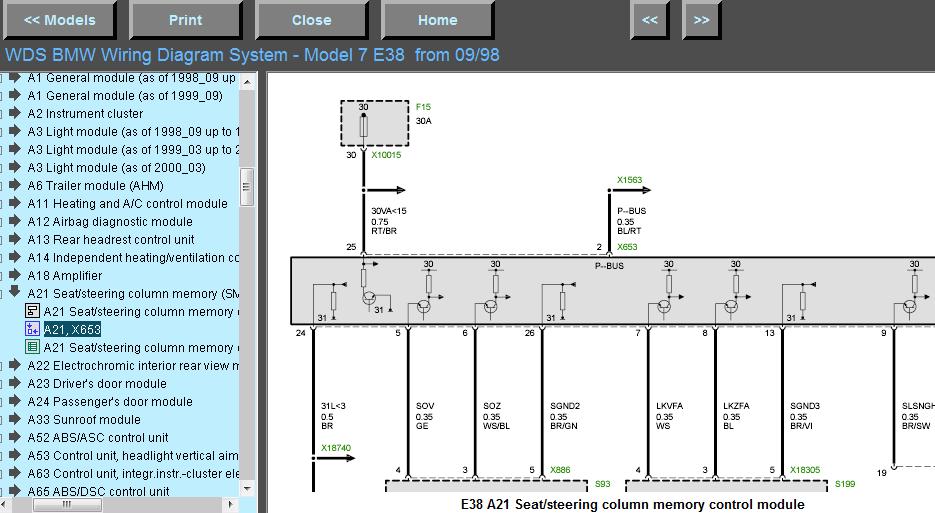Click the X10015 connector label
935x513 pixels.
386,155
